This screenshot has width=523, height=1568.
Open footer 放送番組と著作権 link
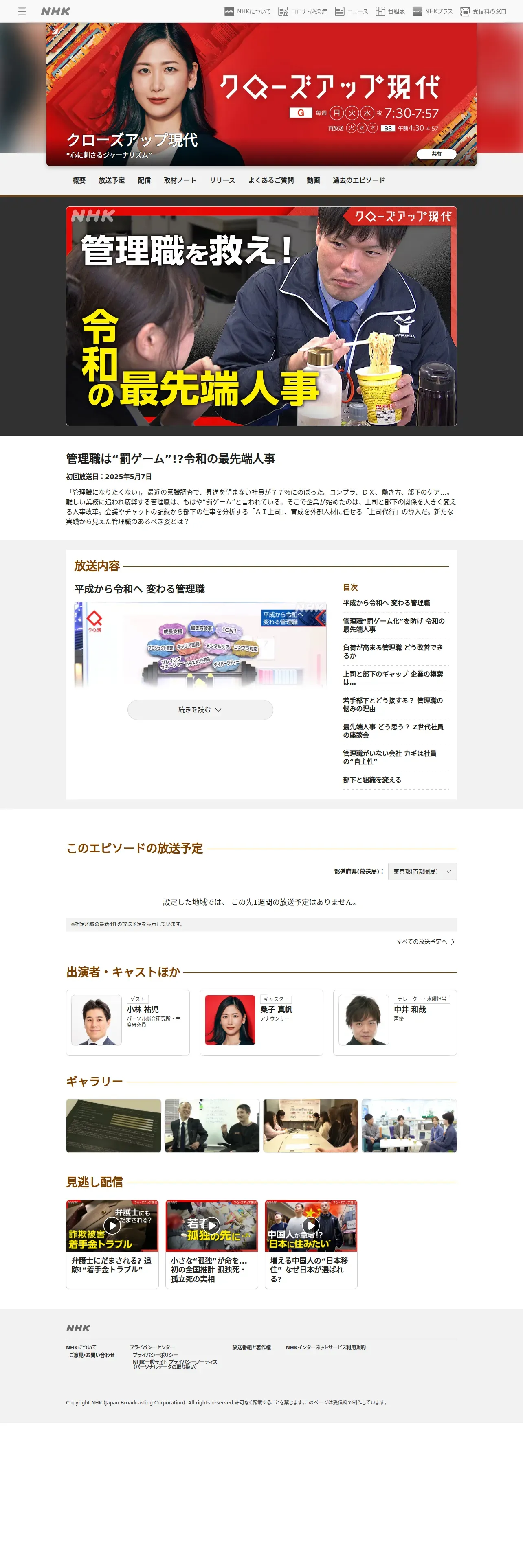(x=251, y=1348)
